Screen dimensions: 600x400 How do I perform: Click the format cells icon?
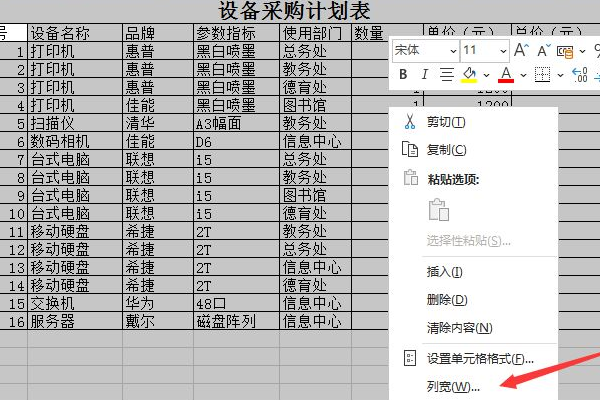(x=410, y=358)
